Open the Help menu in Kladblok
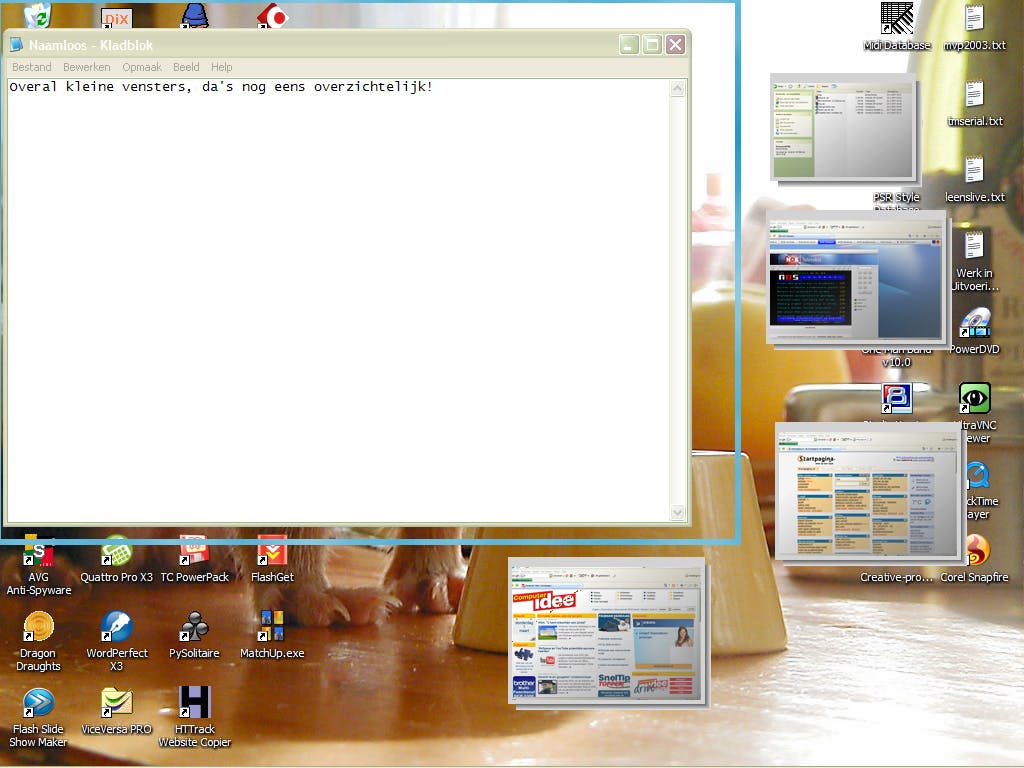1024x768 pixels. click(x=221, y=67)
